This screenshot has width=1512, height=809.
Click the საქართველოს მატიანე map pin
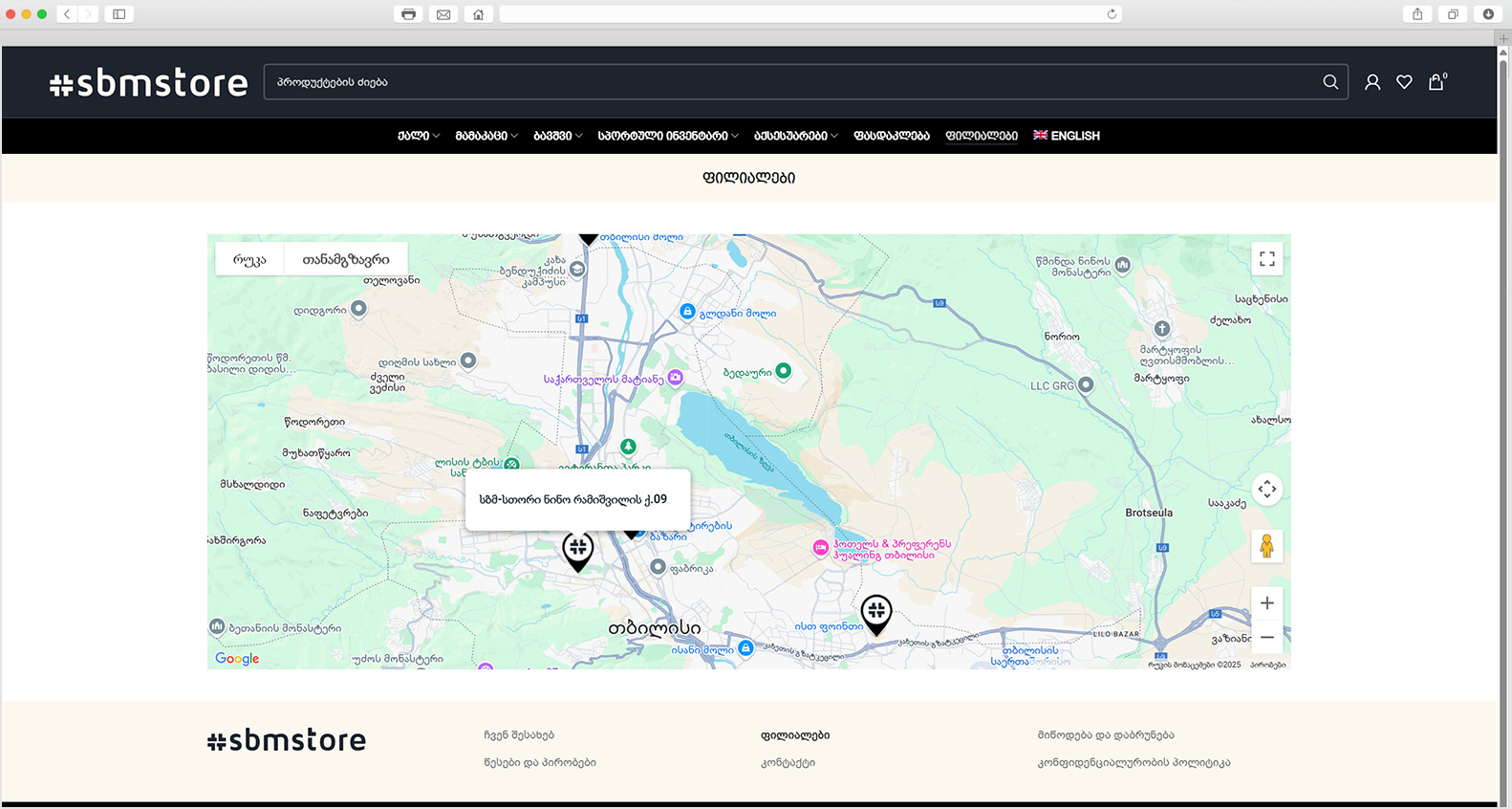[x=676, y=378]
